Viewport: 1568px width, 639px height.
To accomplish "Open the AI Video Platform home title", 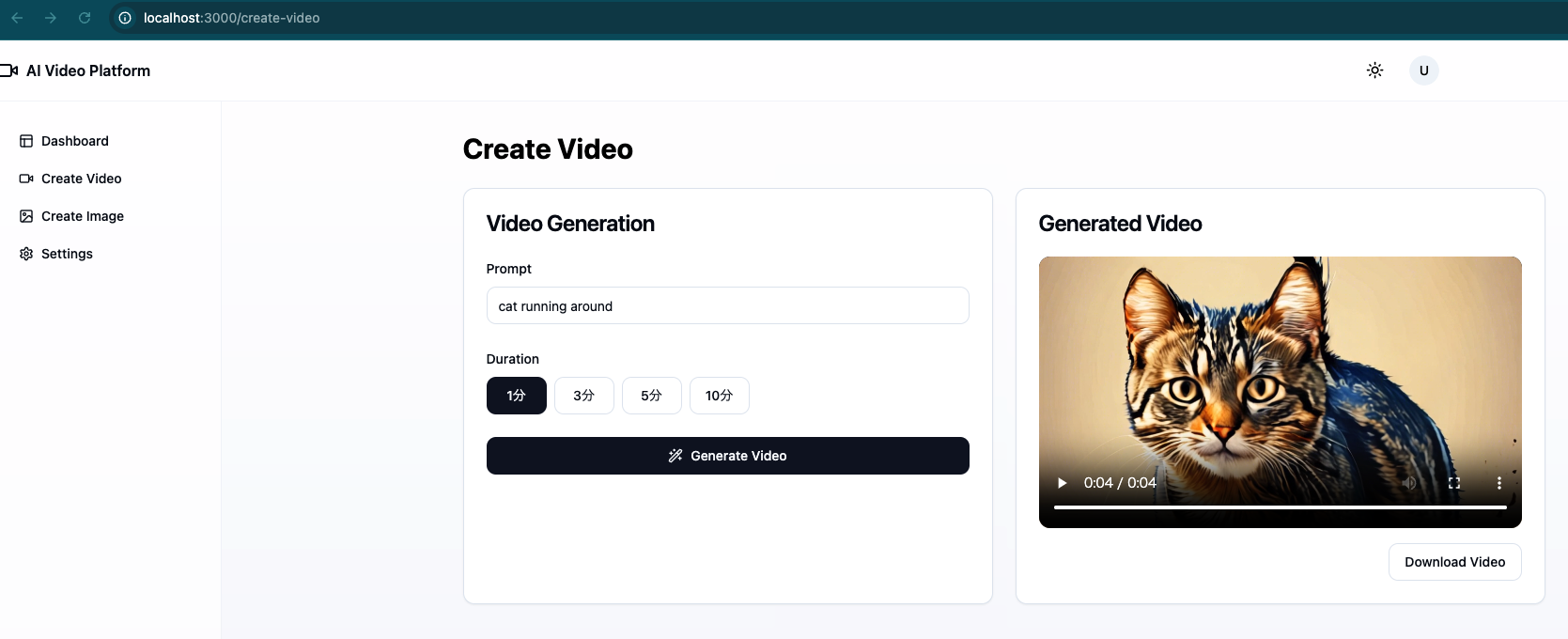I will [x=88, y=70].
